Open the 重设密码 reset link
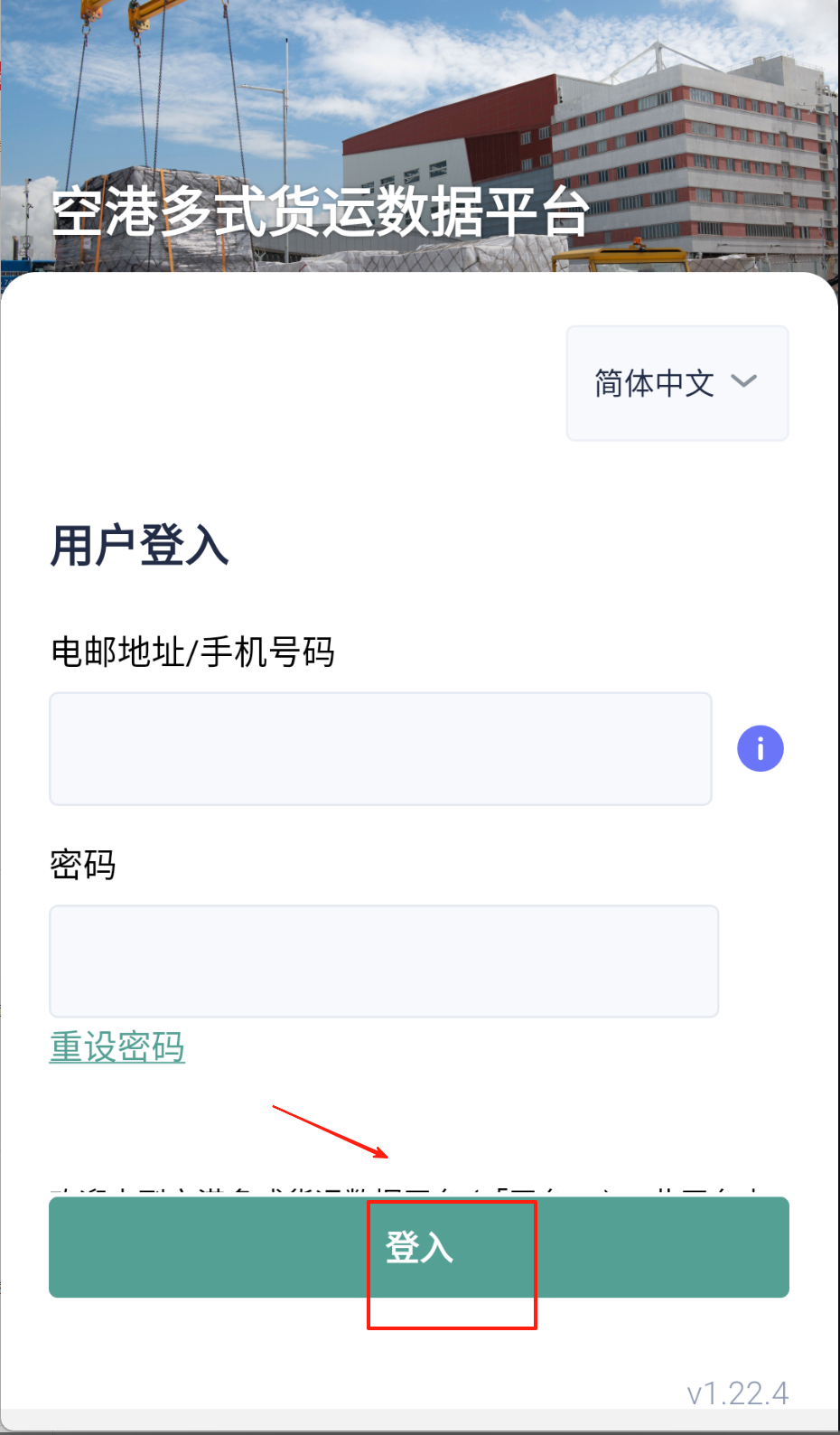 coord(117,1046)
